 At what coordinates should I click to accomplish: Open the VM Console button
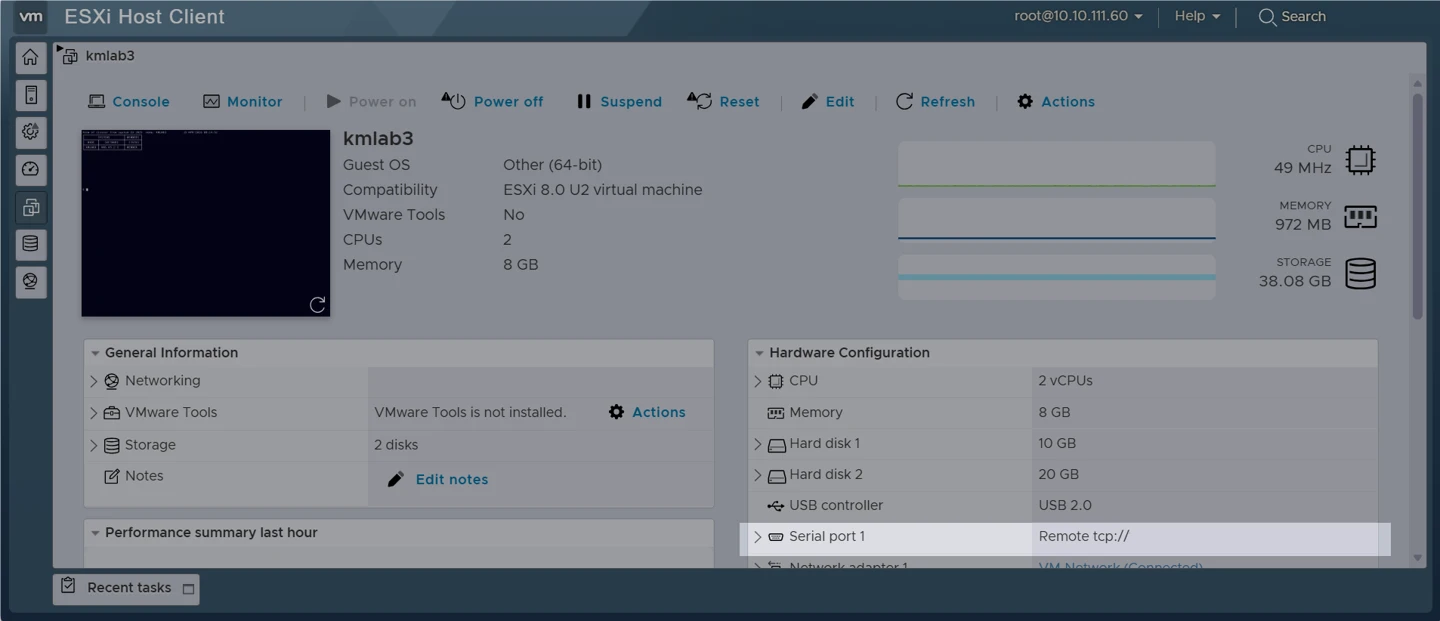[129, 102]
